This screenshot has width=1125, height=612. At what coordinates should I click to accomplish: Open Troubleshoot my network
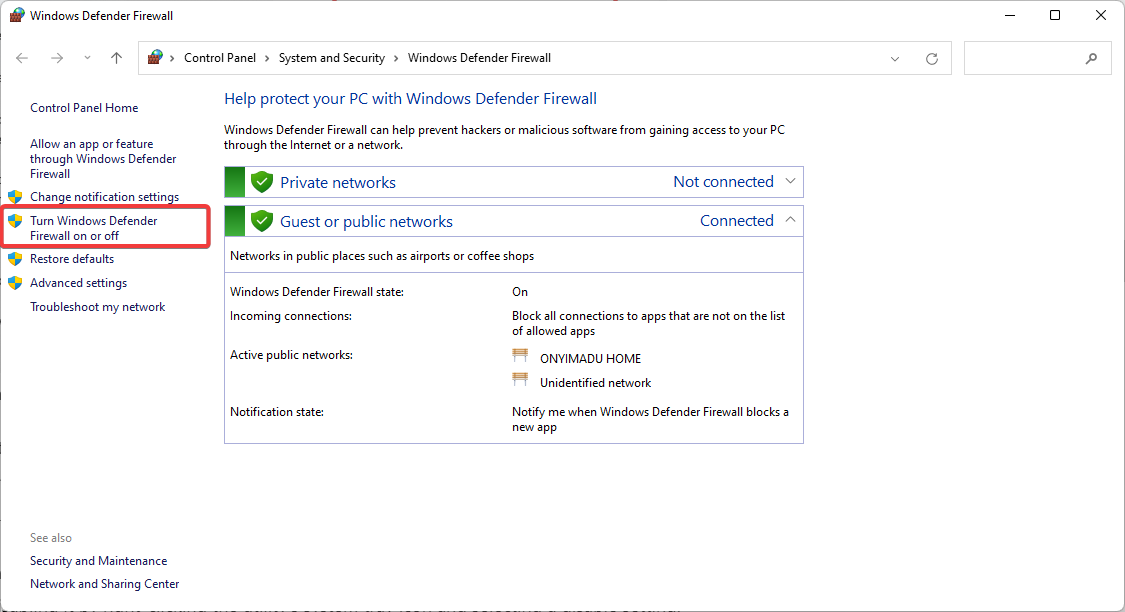pos(98,307)
